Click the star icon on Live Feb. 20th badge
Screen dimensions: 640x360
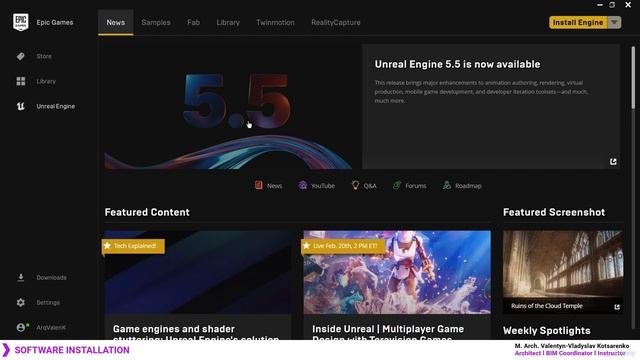(x=307, y=246)
